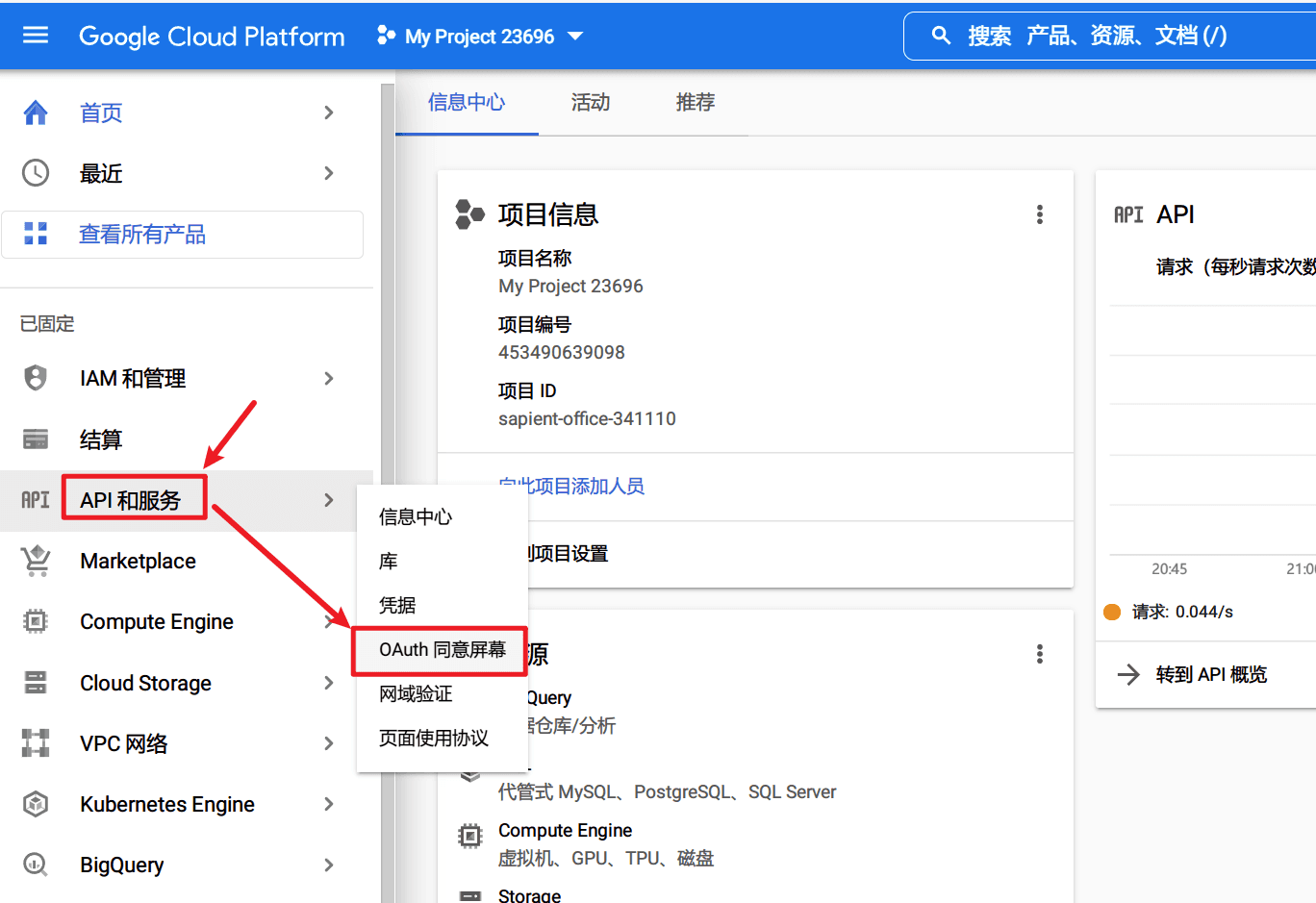
Task: Click the Compute Engine icon in the resources card
Action: point(470,836)
